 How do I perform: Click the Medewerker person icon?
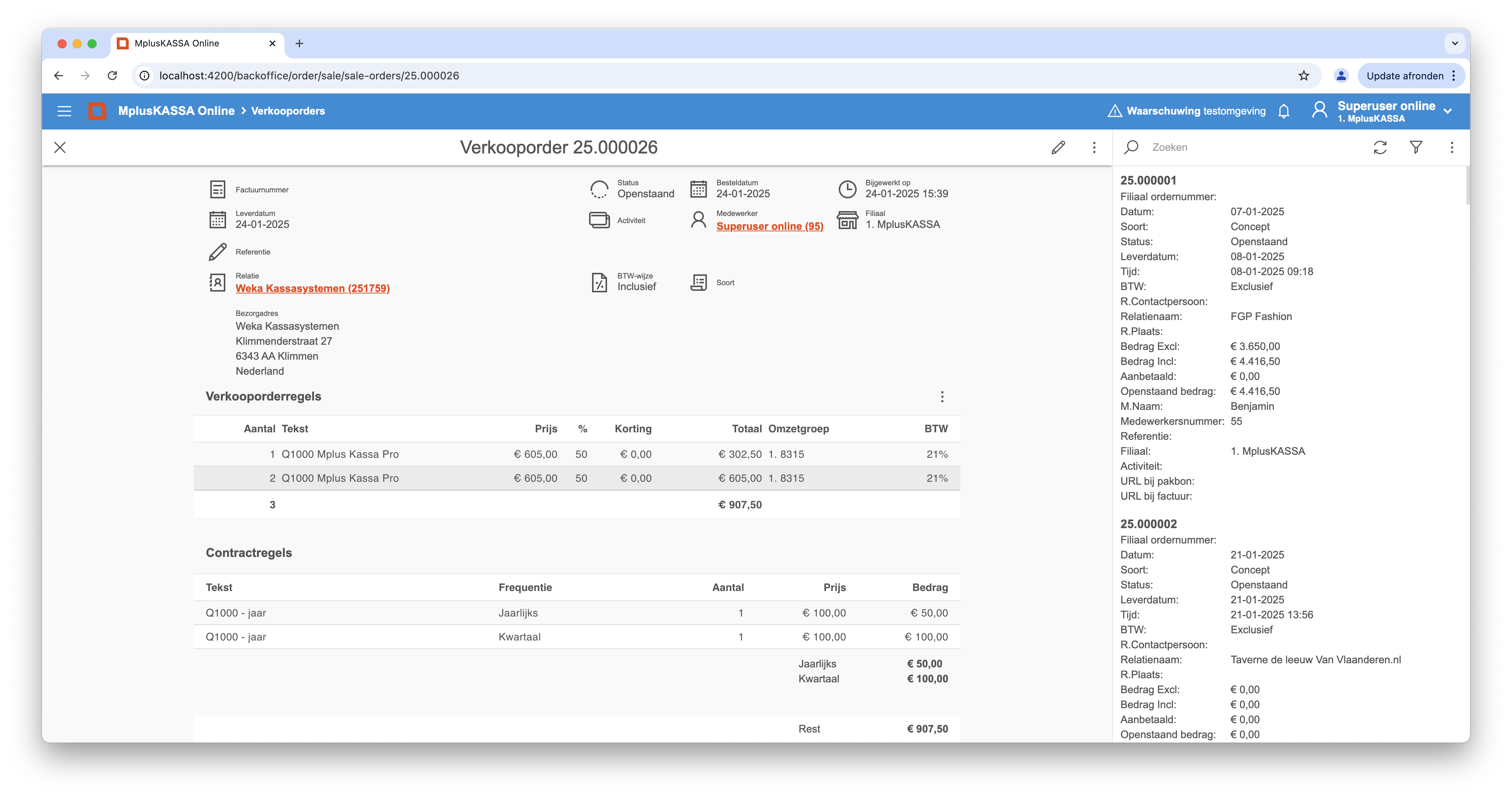[x=698, y=220]
